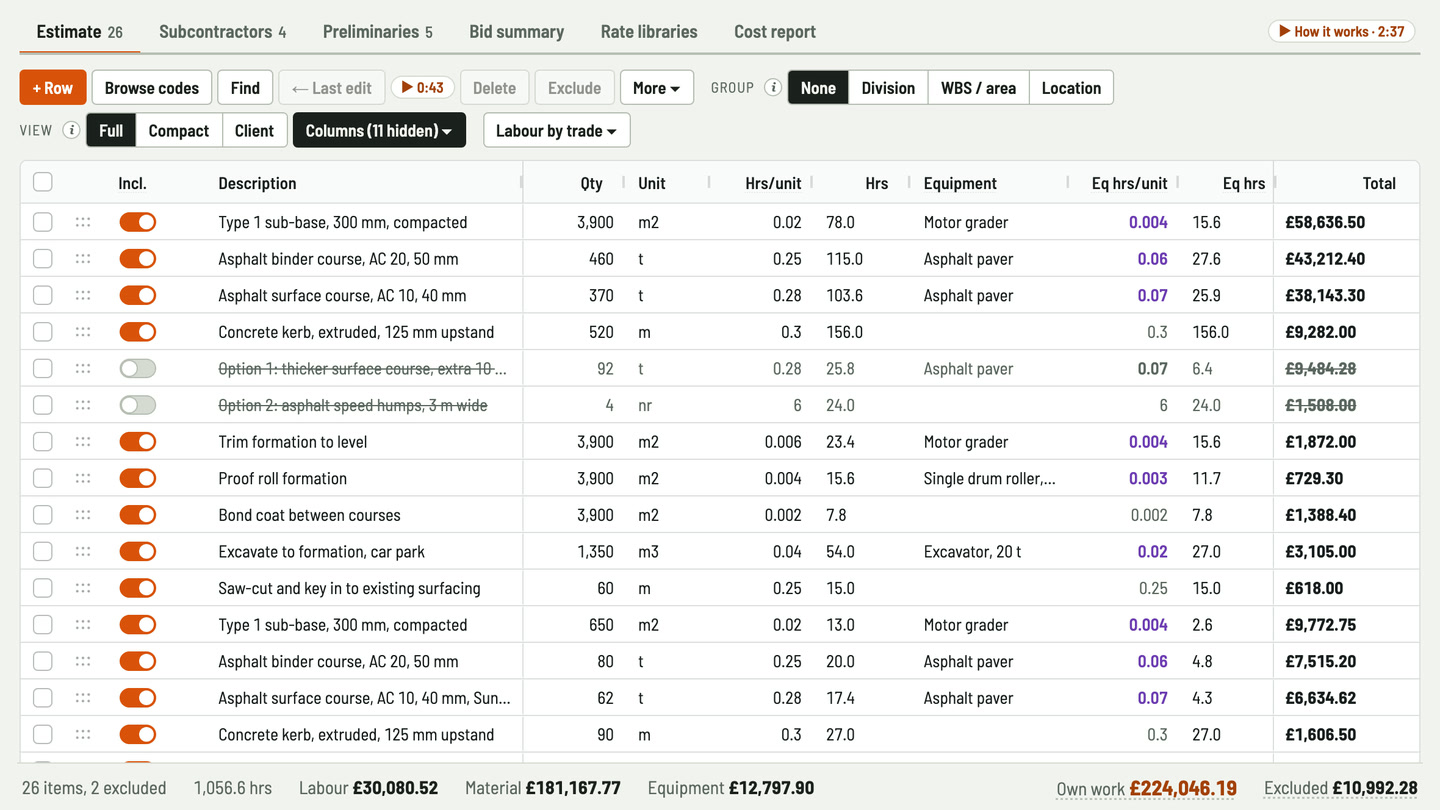The height and width of the screenshot is (810, 1440).
Task: Grab drag handle for Trim formation row
Action: (x=83, y=442)
